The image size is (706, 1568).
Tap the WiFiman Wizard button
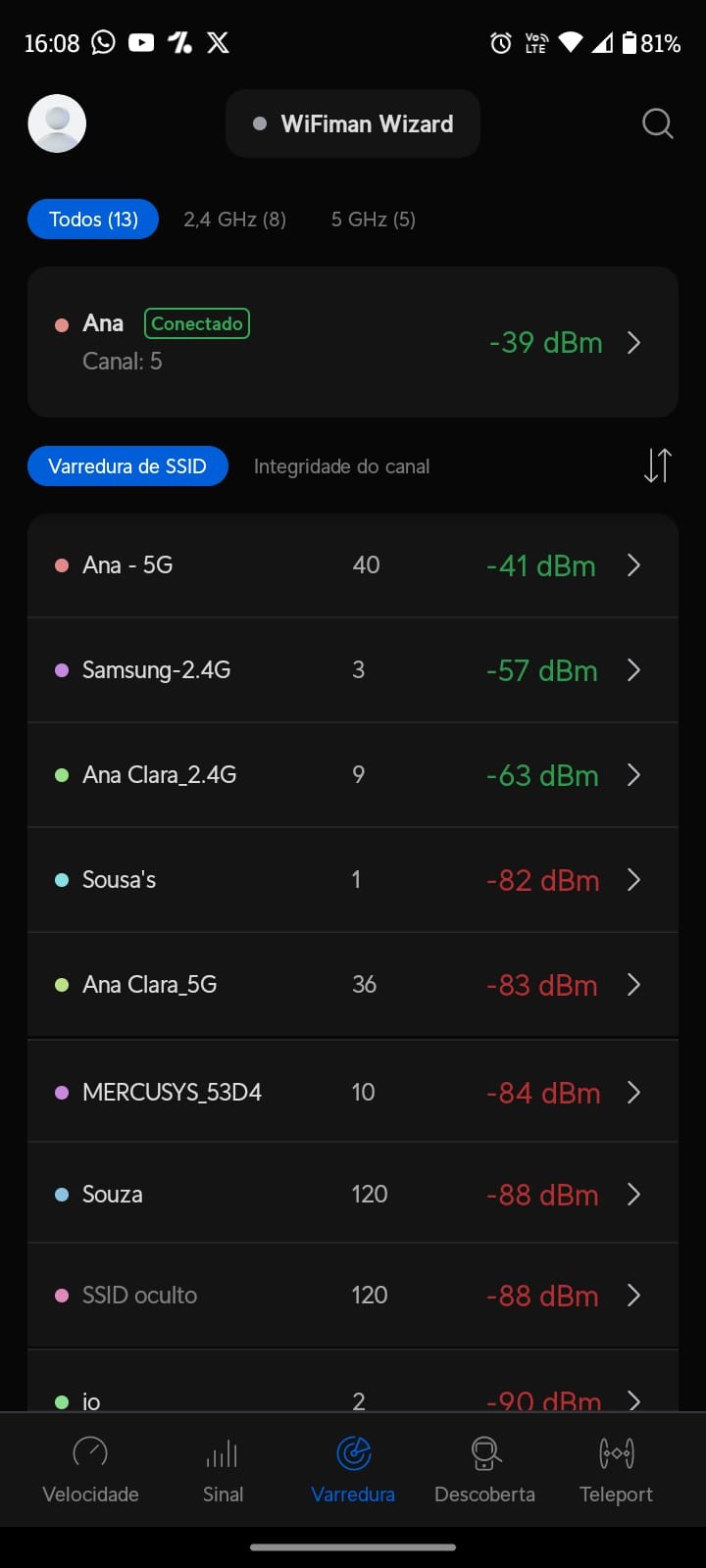353,124
